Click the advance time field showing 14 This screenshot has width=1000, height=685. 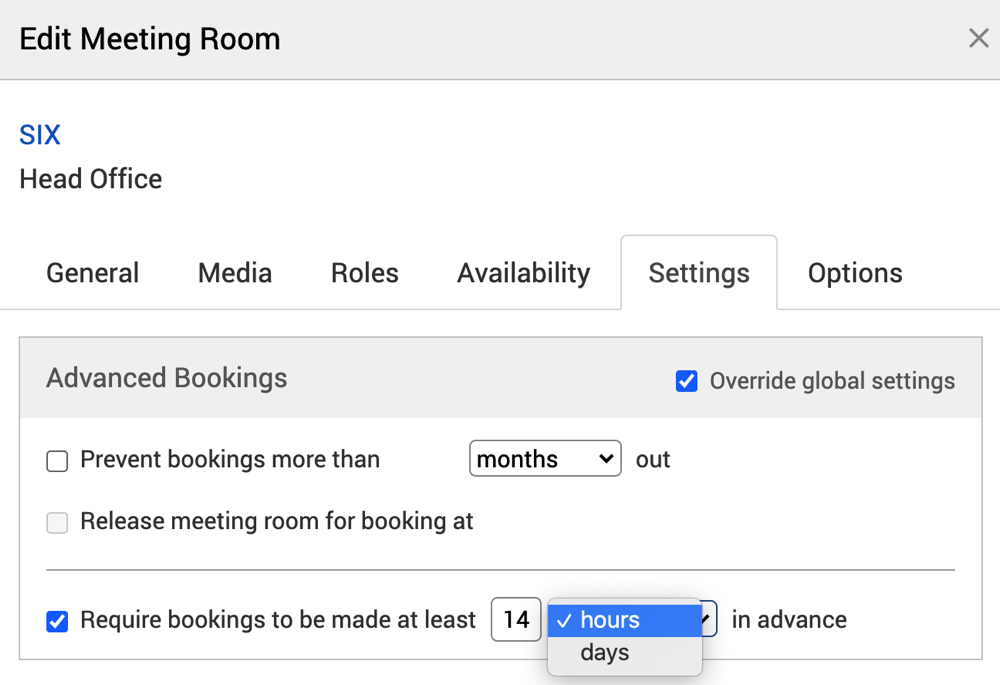coord(516,620)
